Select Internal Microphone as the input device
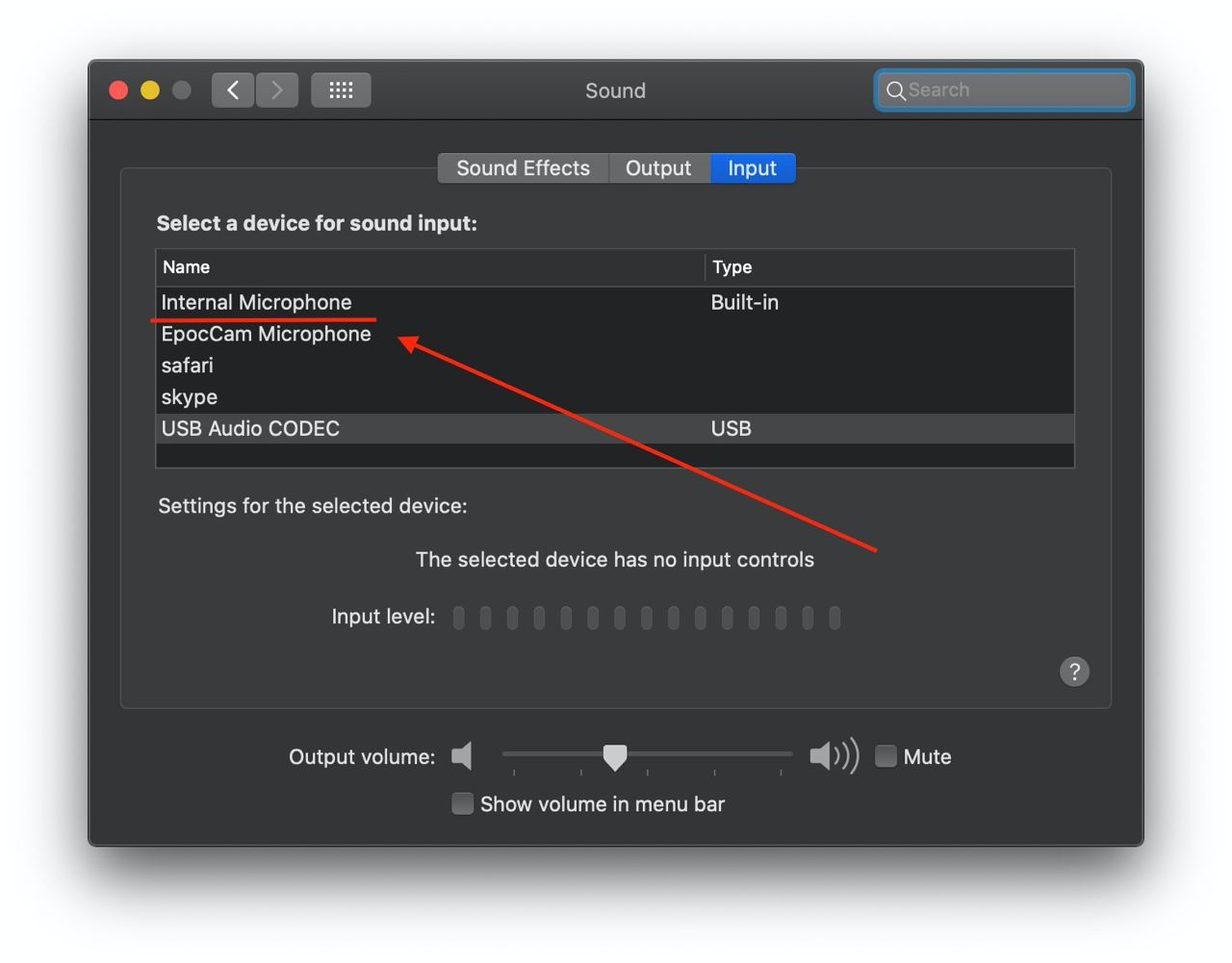The height and width of the screenshot is (963, 1232). click(615, 302)
